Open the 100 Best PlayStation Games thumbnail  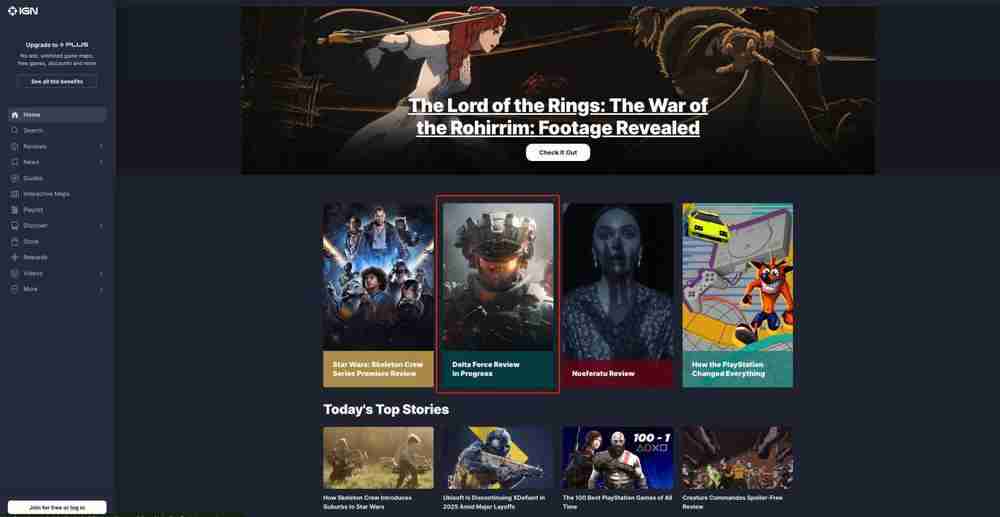pos(617,458)
